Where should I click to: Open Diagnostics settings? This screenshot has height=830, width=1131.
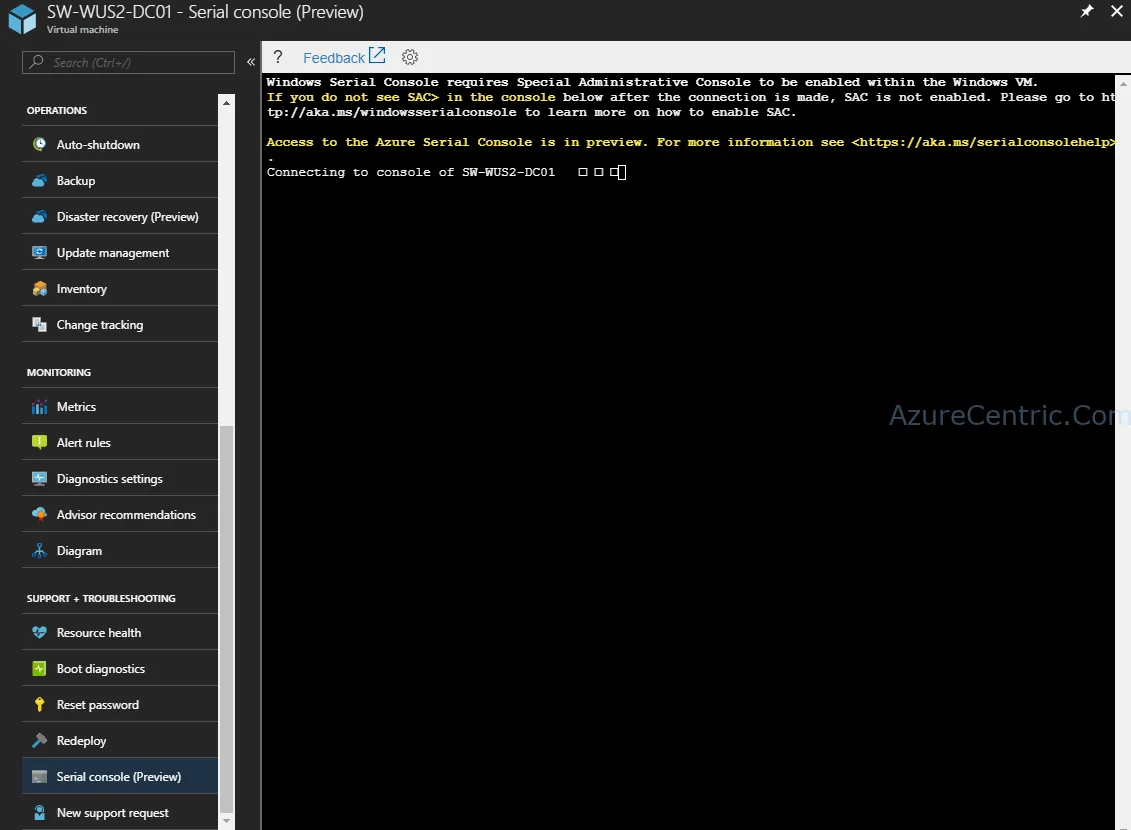120,479
